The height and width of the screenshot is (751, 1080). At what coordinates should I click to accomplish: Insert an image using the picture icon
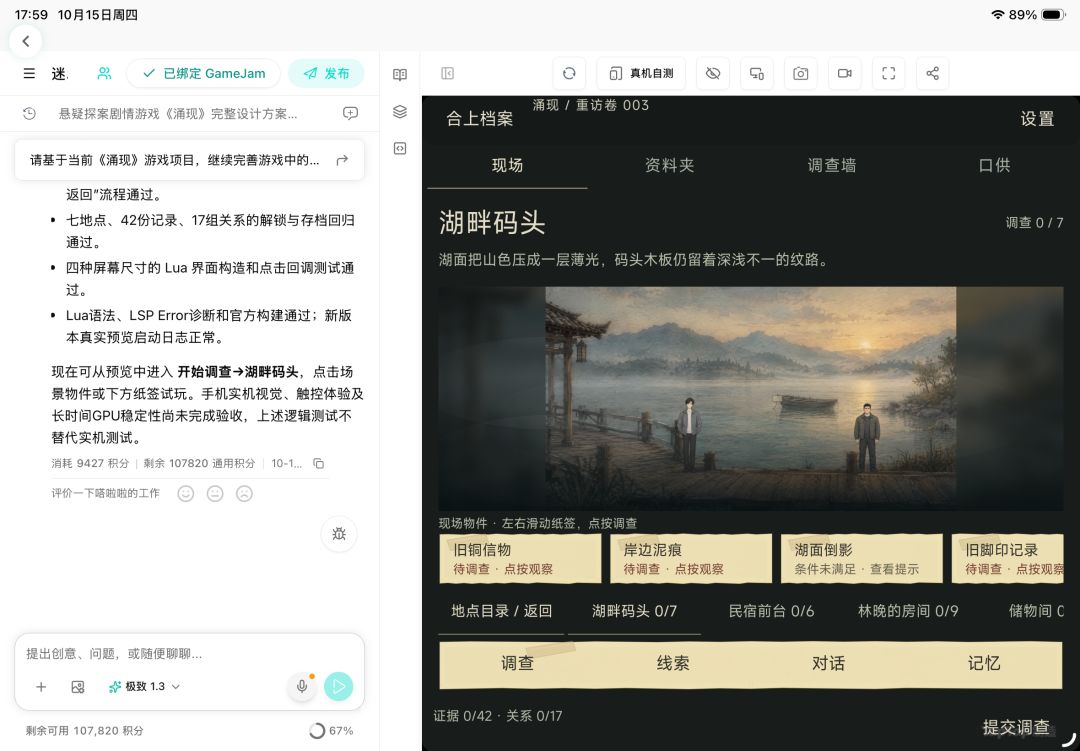click(x=78, y=687)
